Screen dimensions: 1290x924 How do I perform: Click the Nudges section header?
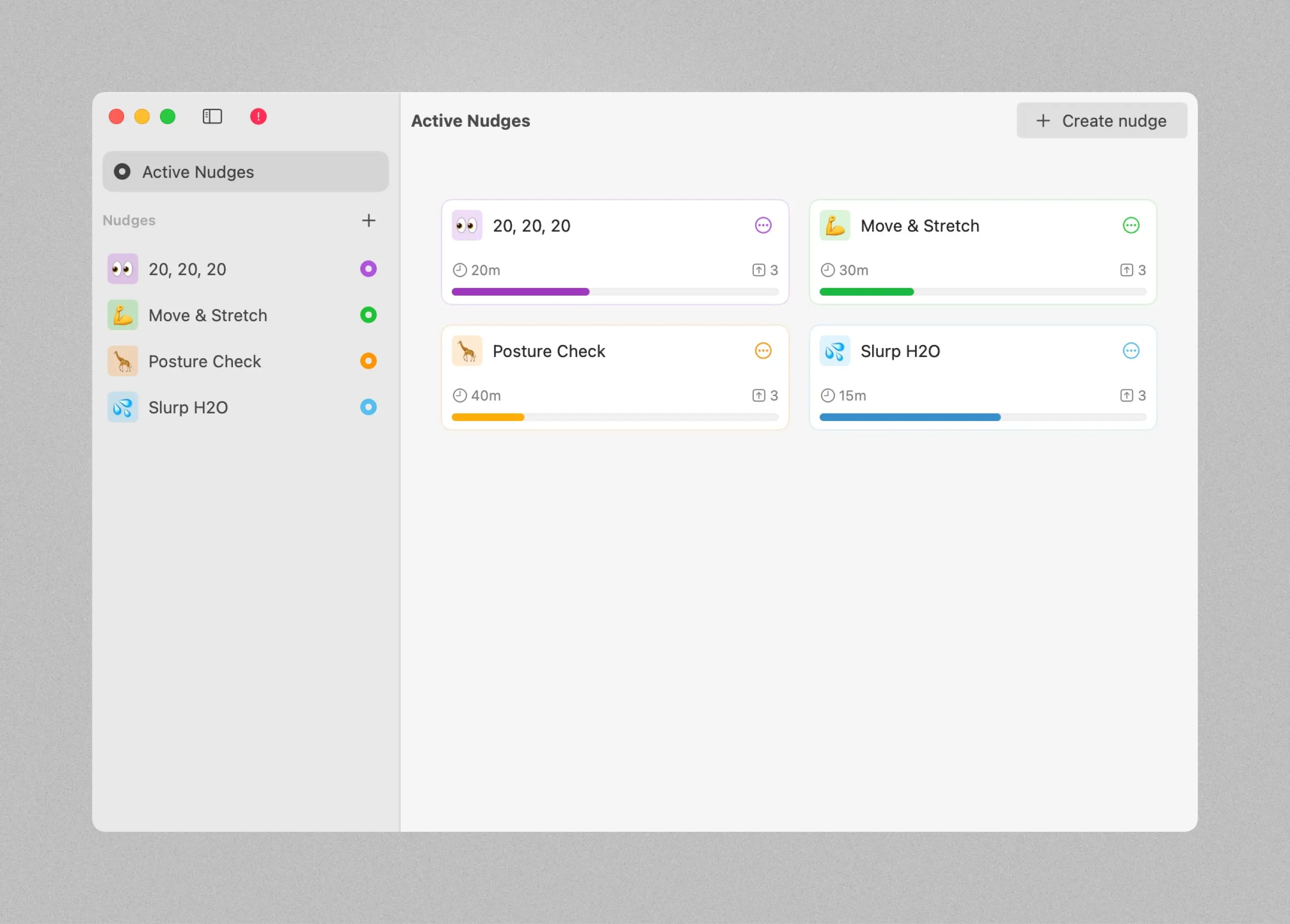pyautogui.click(x=129, y=221)
